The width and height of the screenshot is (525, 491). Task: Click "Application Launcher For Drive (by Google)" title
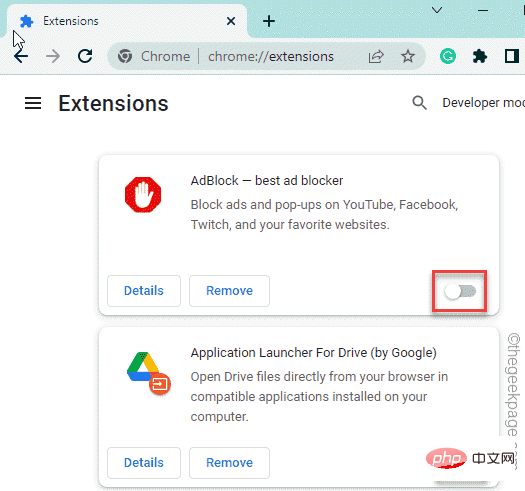click(313, 353)
